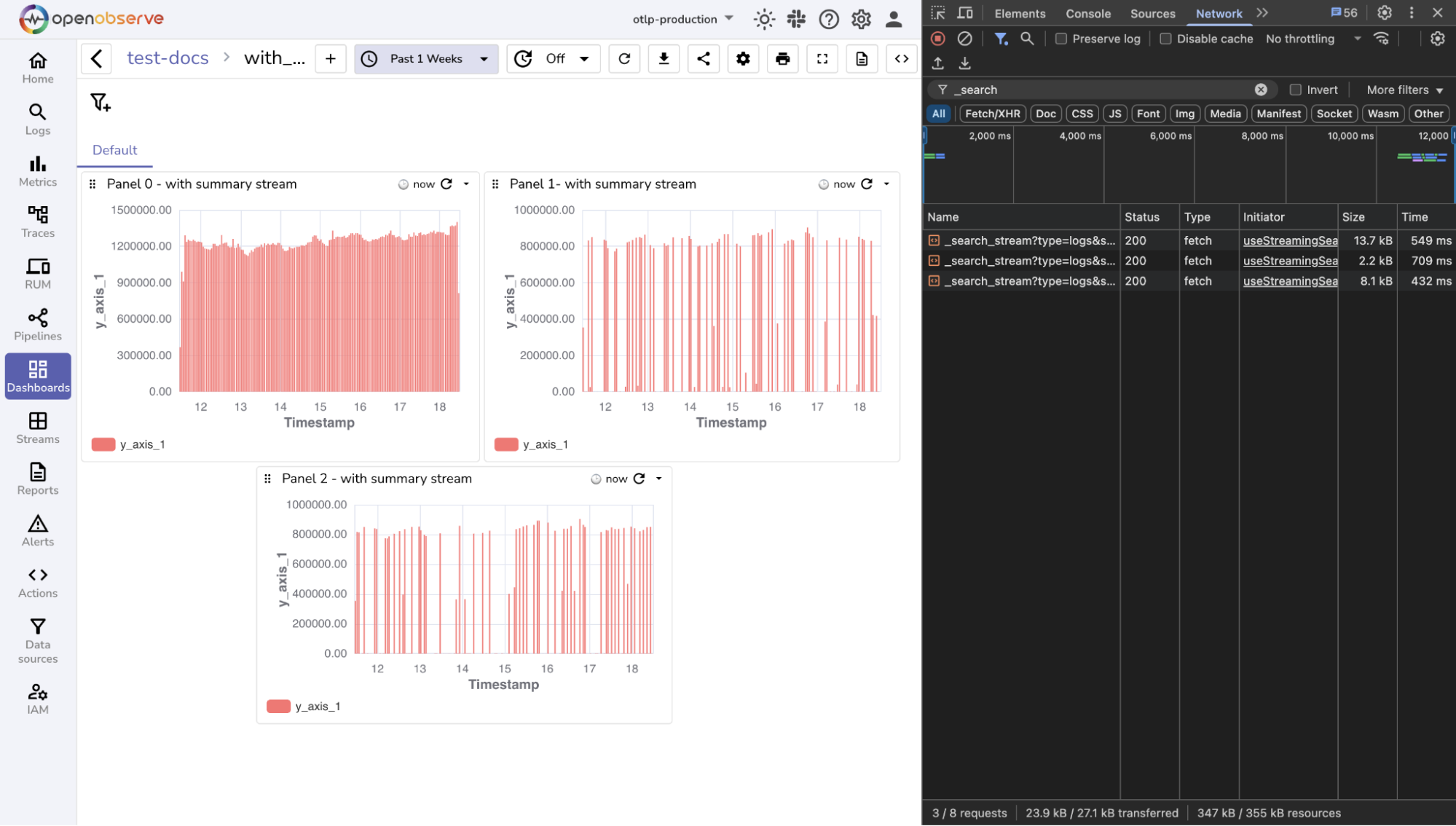Expand the otlp-production organization selector

(682, 19)
